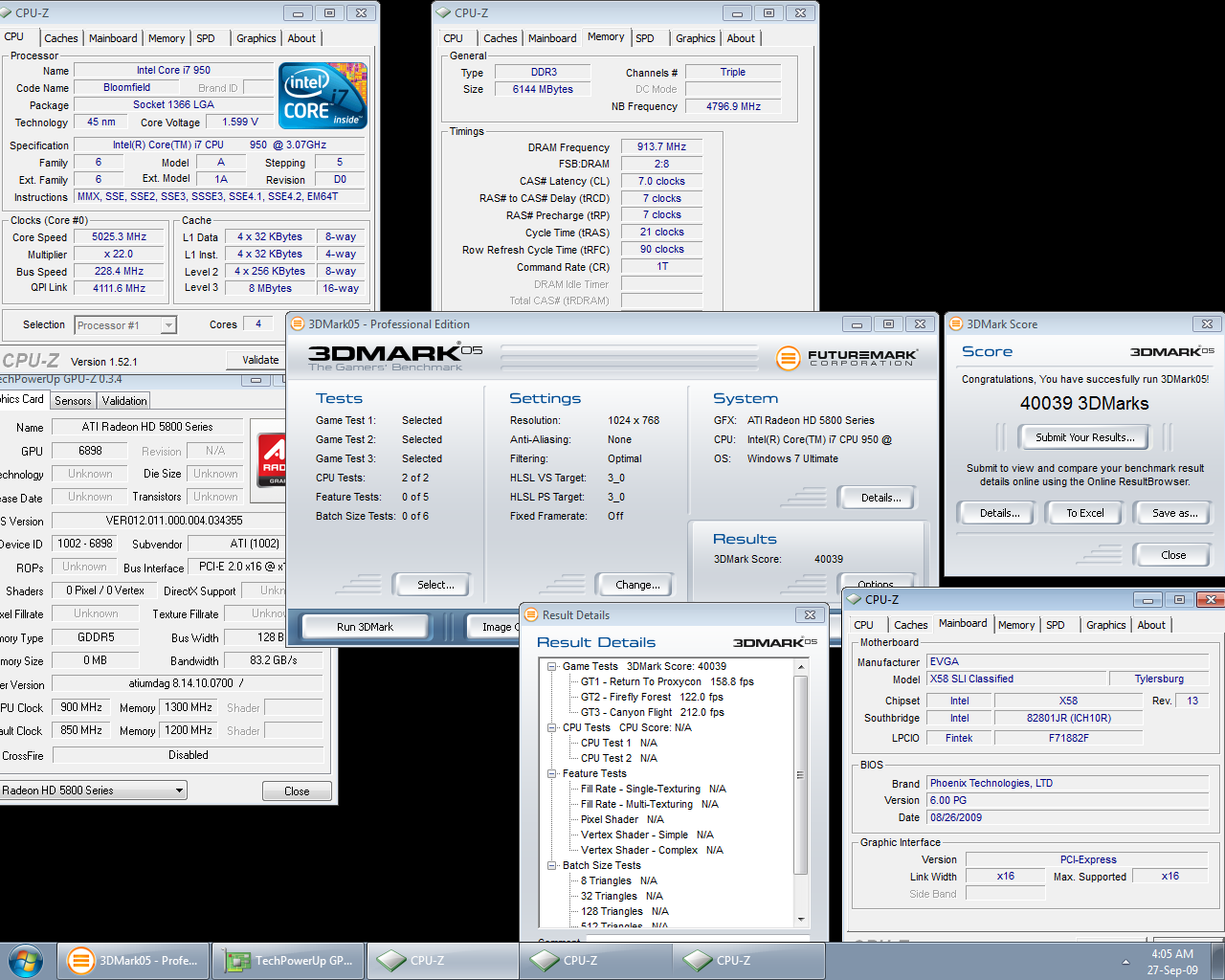Click Close button in 3DMark Score window
Image resolution: width=1225 pixels, height=980 pixels.
point(1173,555)
